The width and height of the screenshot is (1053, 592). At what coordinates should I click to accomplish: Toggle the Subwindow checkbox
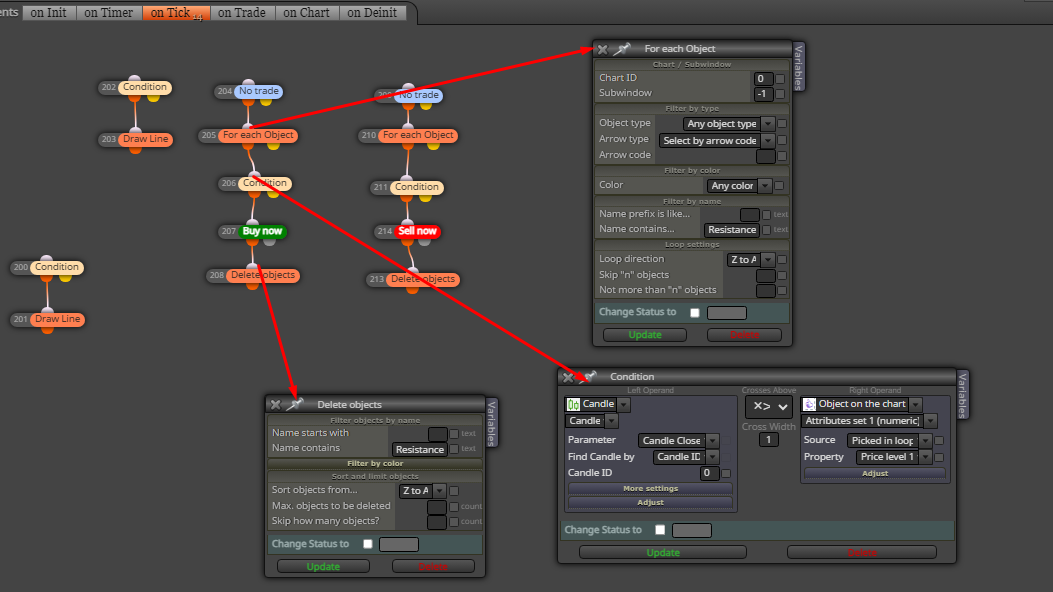point(780,94)
